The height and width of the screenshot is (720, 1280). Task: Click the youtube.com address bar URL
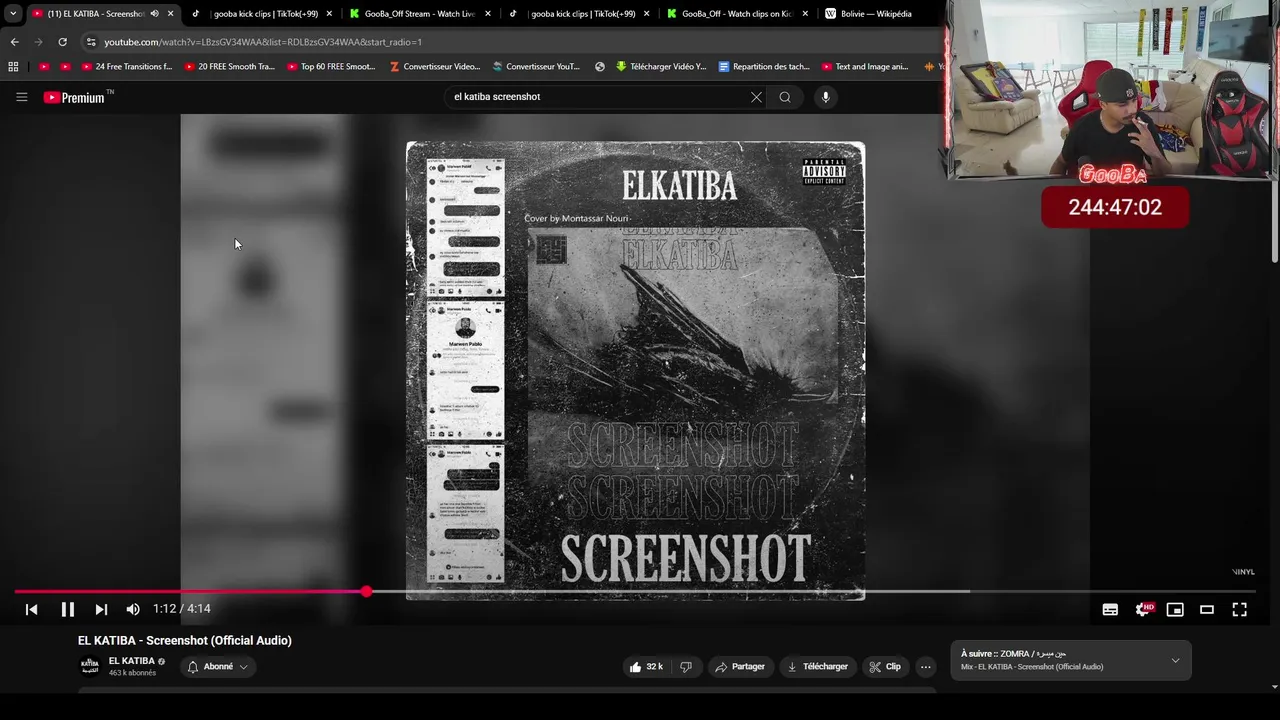[263, 42]
